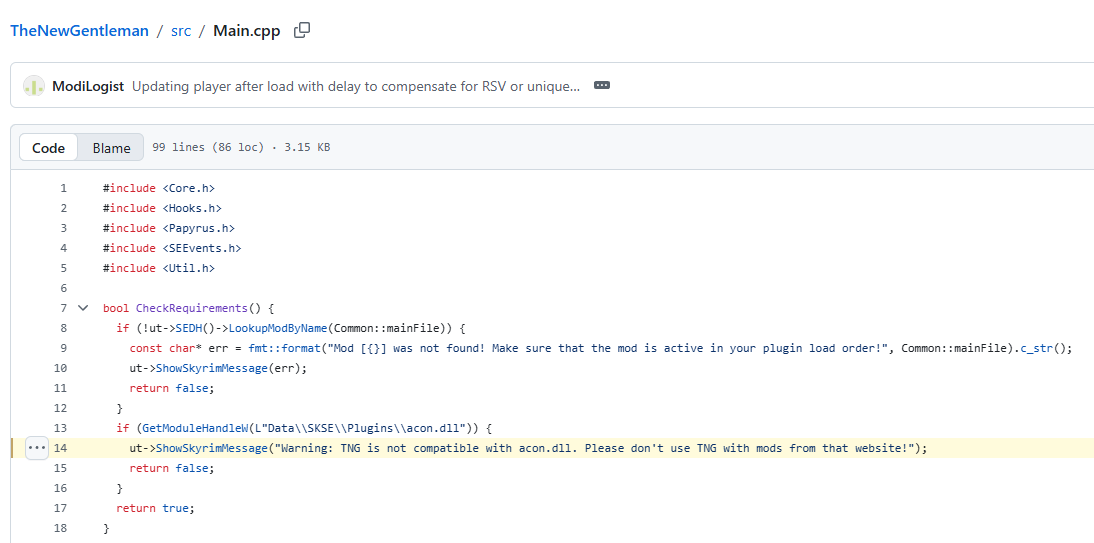Click the ModiLogist avatar image
The image size is (1094, 543).
pos(34,86)
